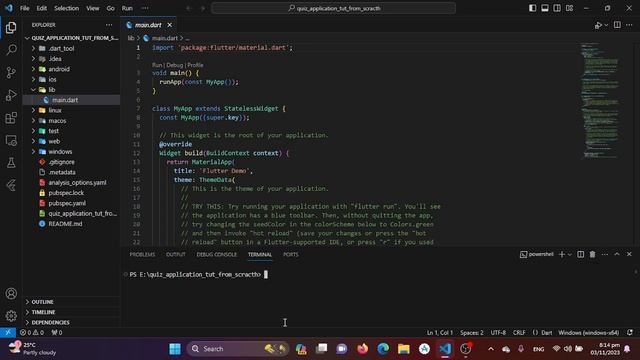640x360 pixels.
Task: Close the terminal panel
Action: 629,254
